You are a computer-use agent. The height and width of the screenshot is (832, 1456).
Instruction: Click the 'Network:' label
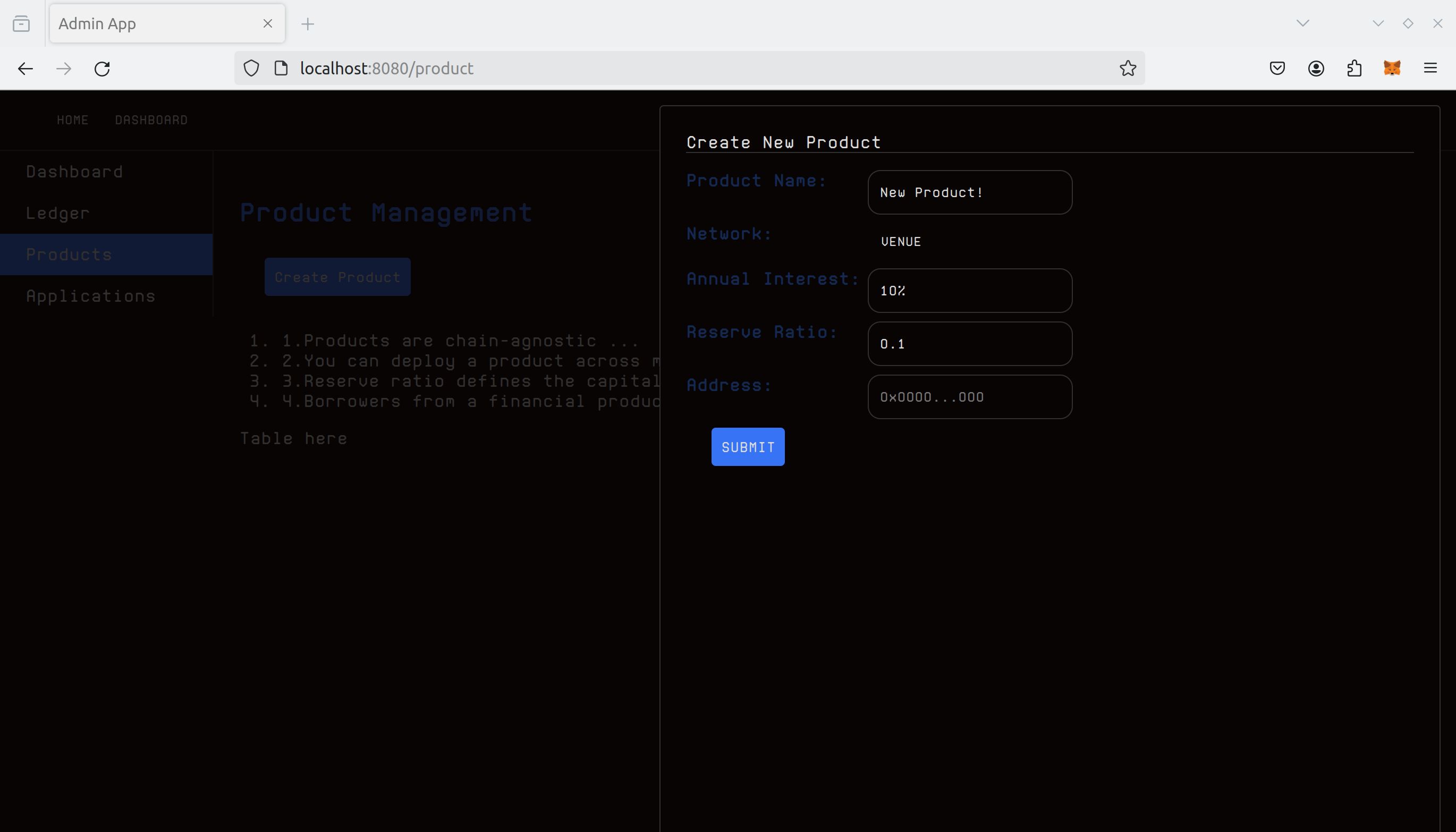click(729, 234)
